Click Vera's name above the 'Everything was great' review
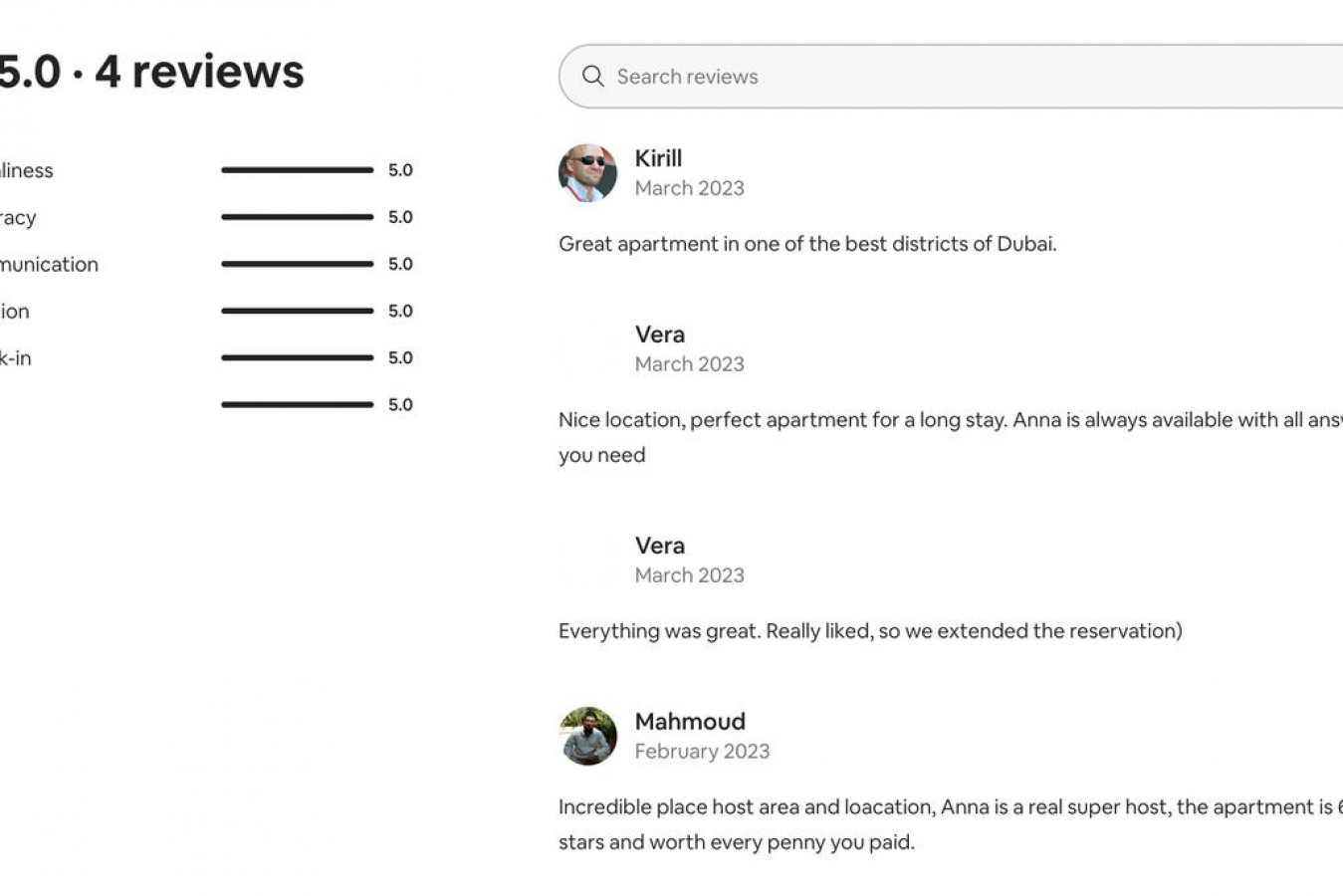 tap(659, 546)
